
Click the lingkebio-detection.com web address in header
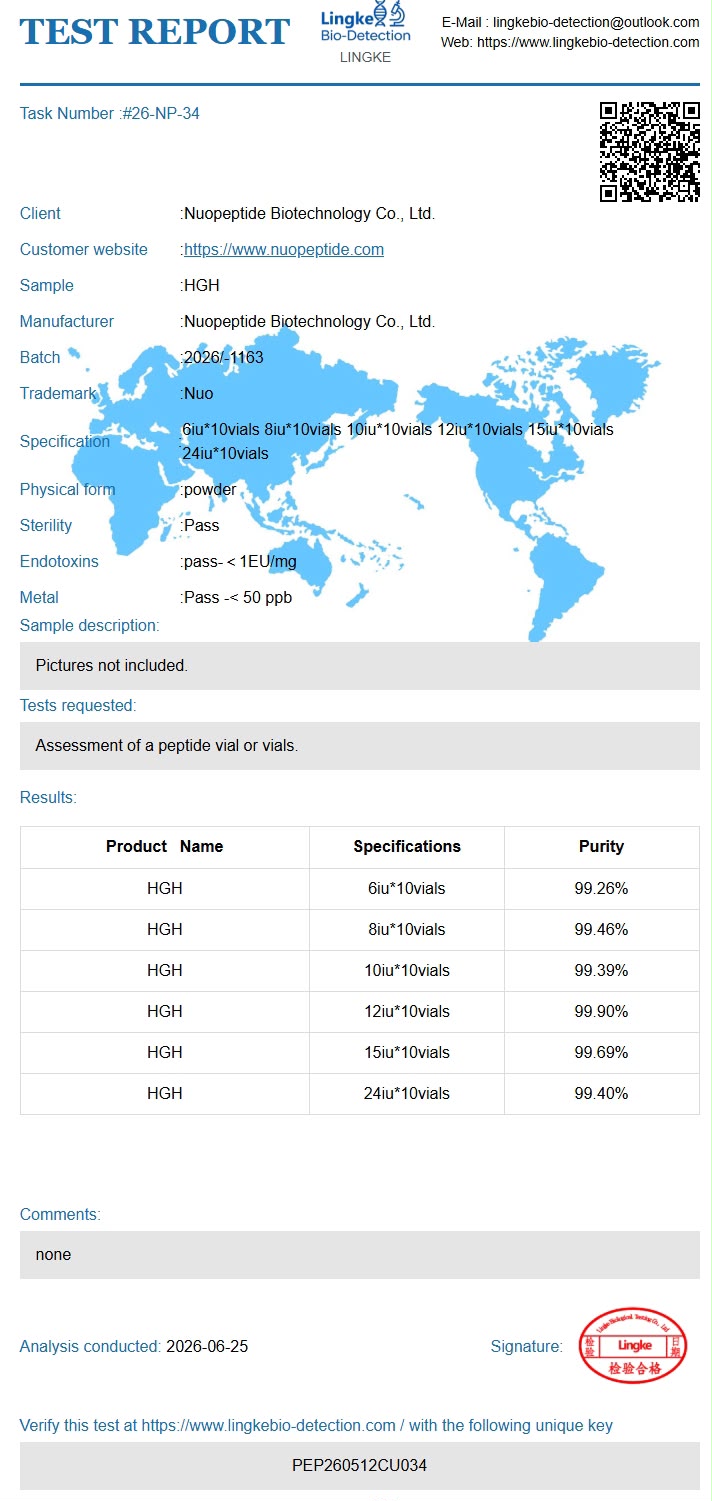click(588, 42)
